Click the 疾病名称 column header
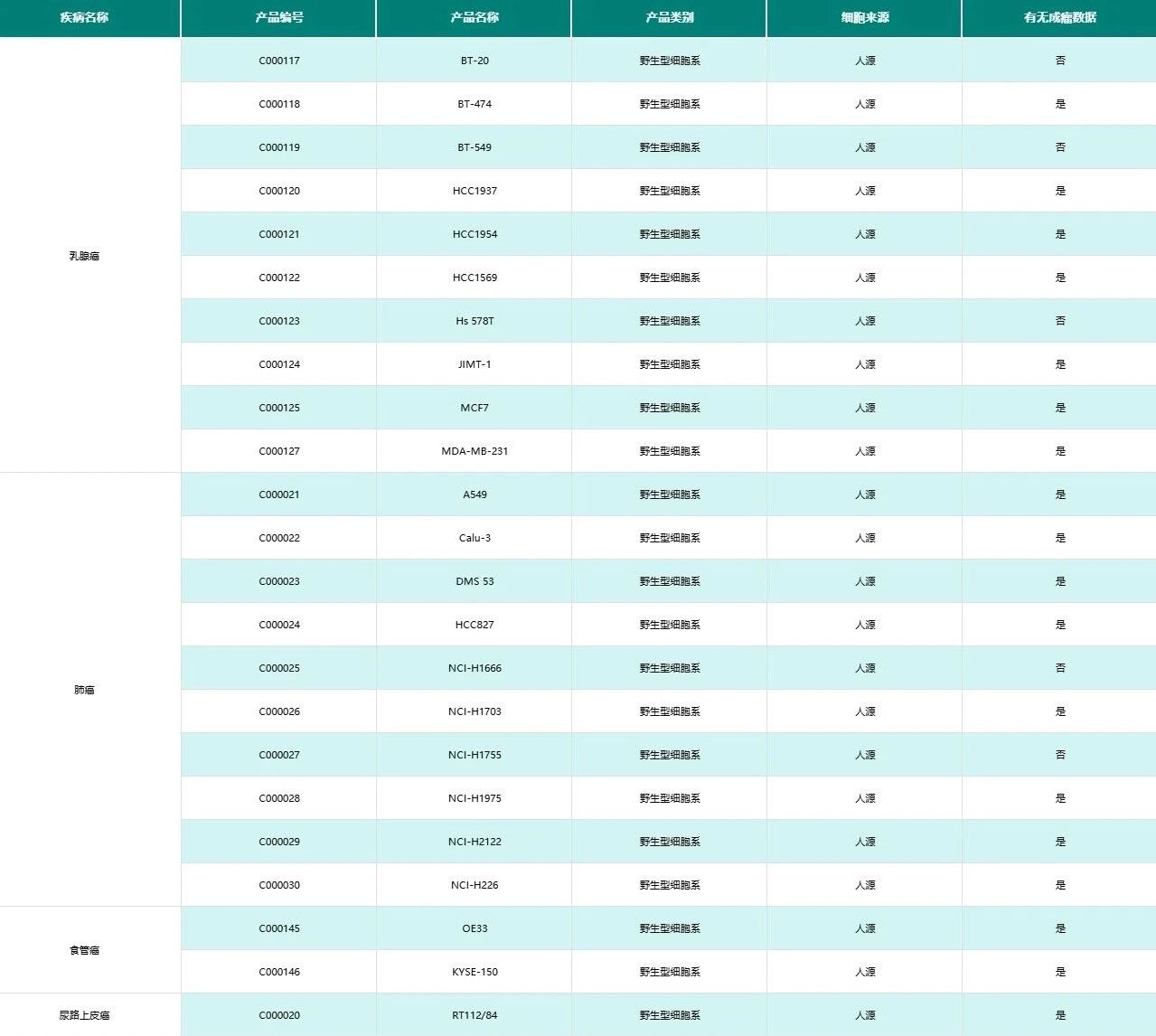The width and height of the screenshot is (1156, 1036). [84, 17]
